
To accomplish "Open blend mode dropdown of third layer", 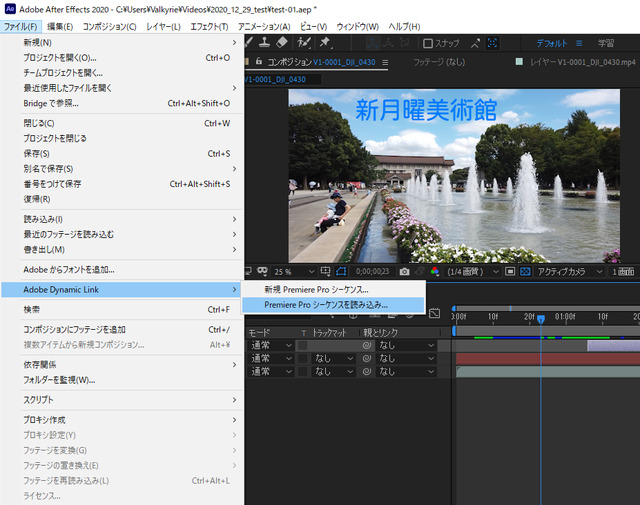I will 271,372.
